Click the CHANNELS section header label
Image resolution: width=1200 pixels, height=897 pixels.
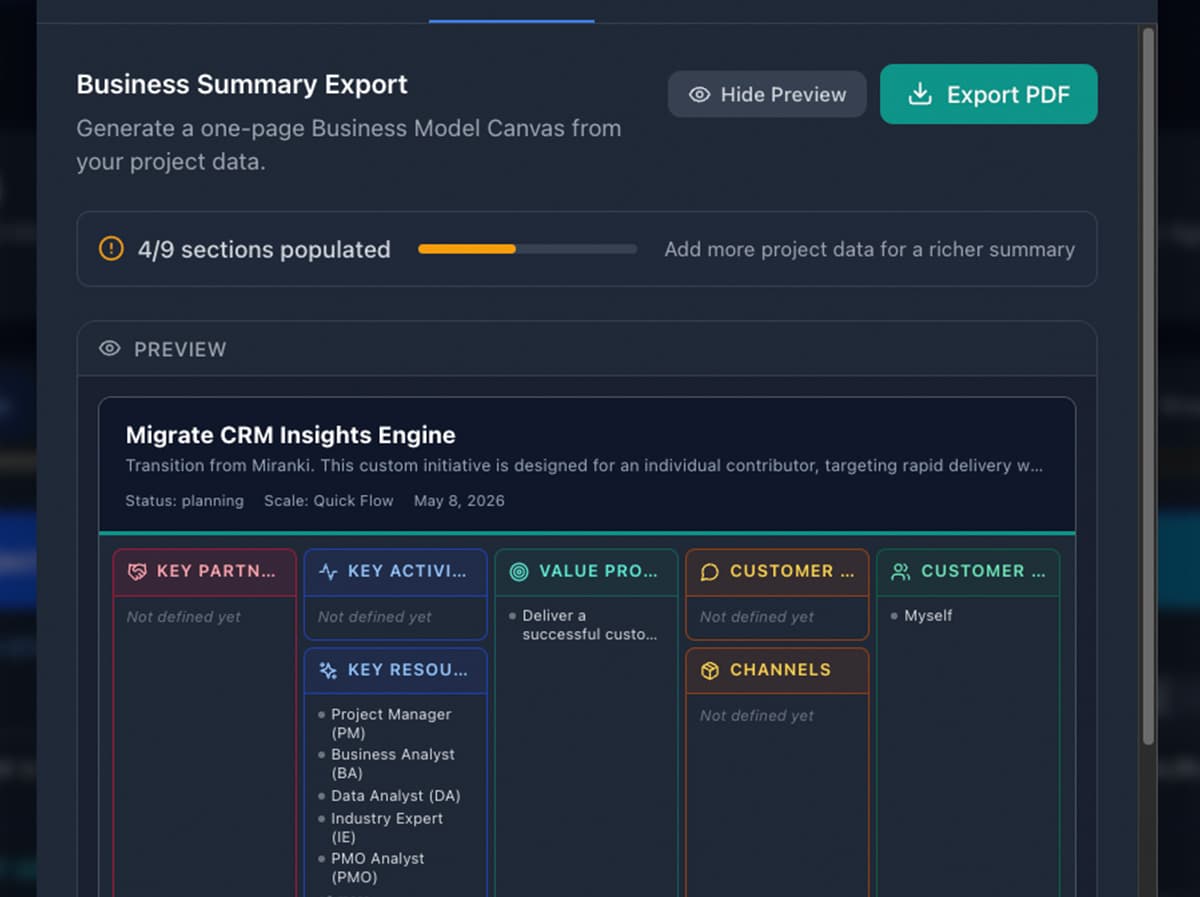point(780,670)
